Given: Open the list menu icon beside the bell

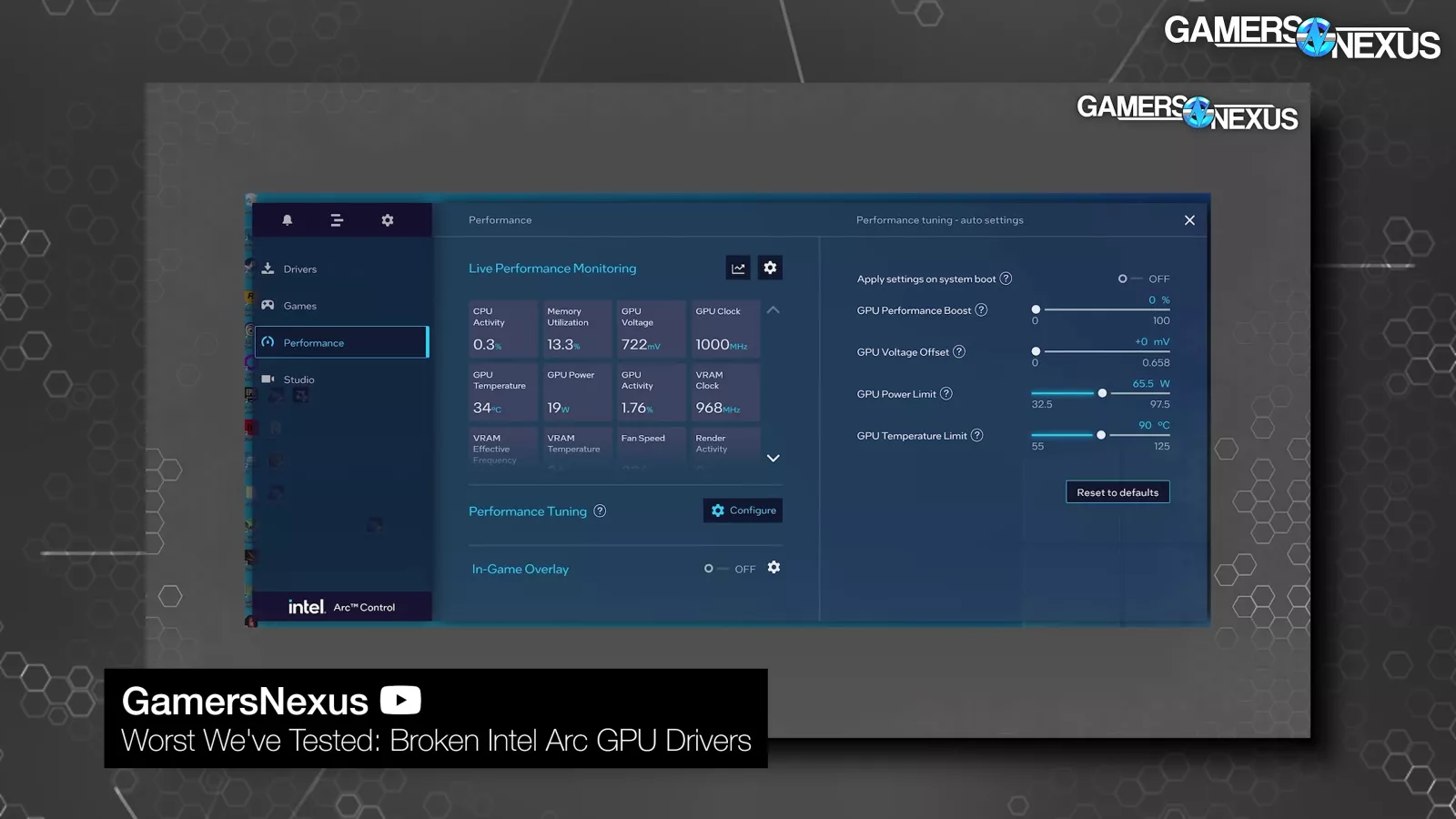Looking at the screenshot, I should click(337, 220).
